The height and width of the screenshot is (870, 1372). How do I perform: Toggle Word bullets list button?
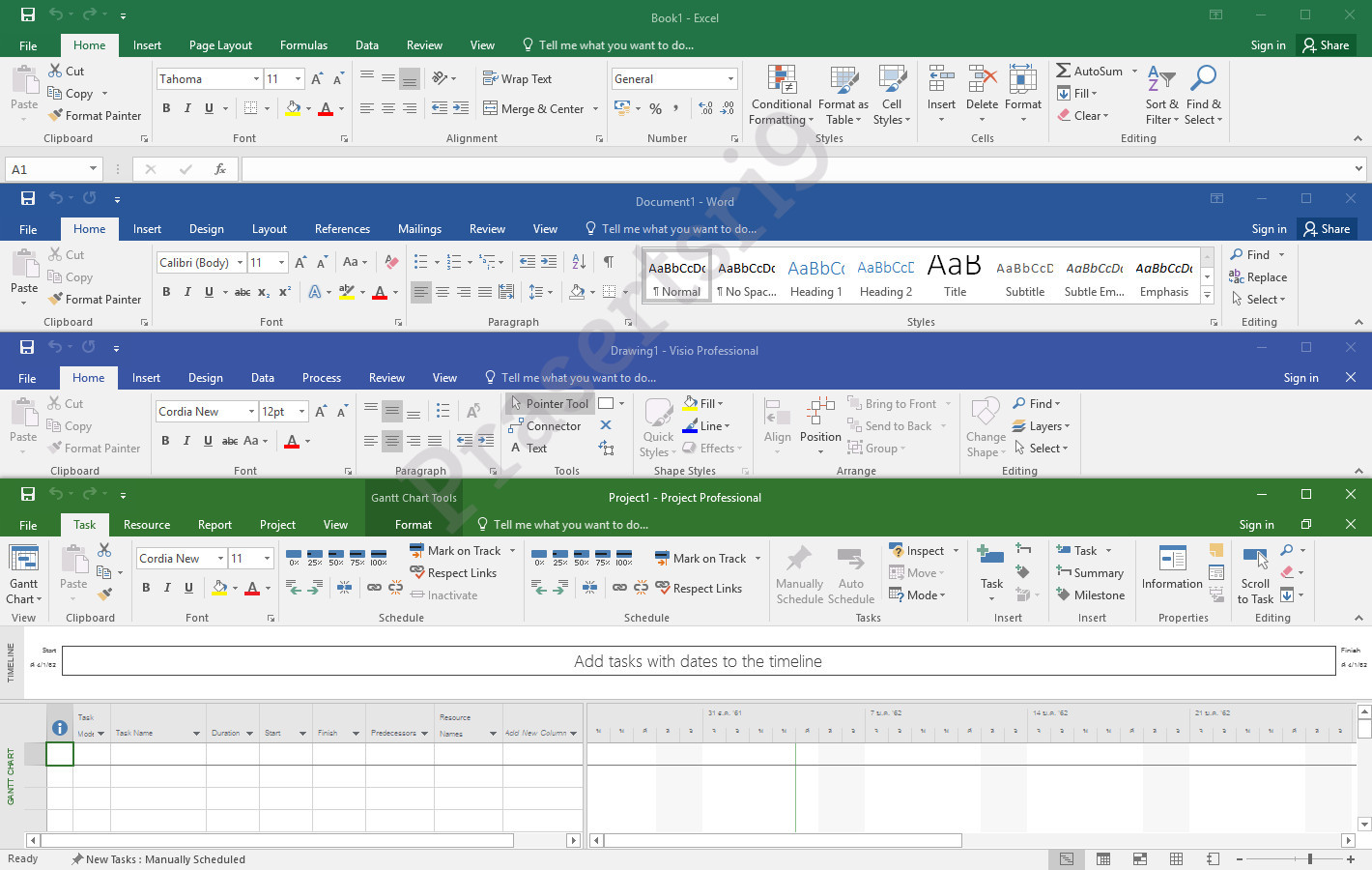pyautogui.click(x=420, y=262)
